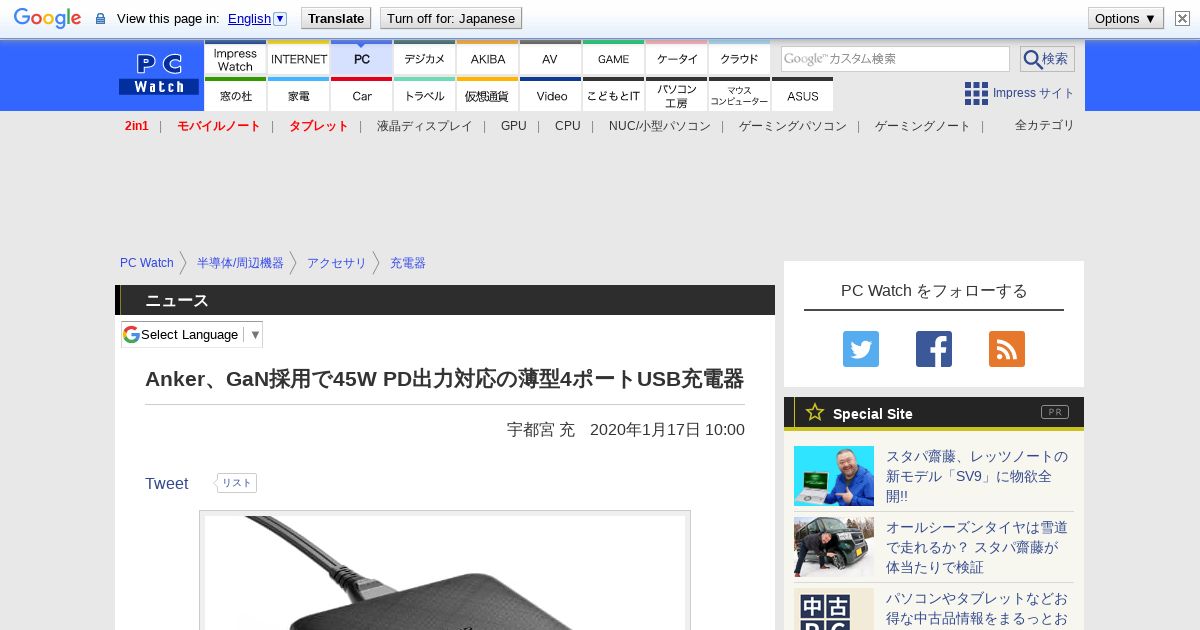This screenshot has height=630, width=1200.
Task: Click the lock icon in translate bar
Action: (100, 18)
